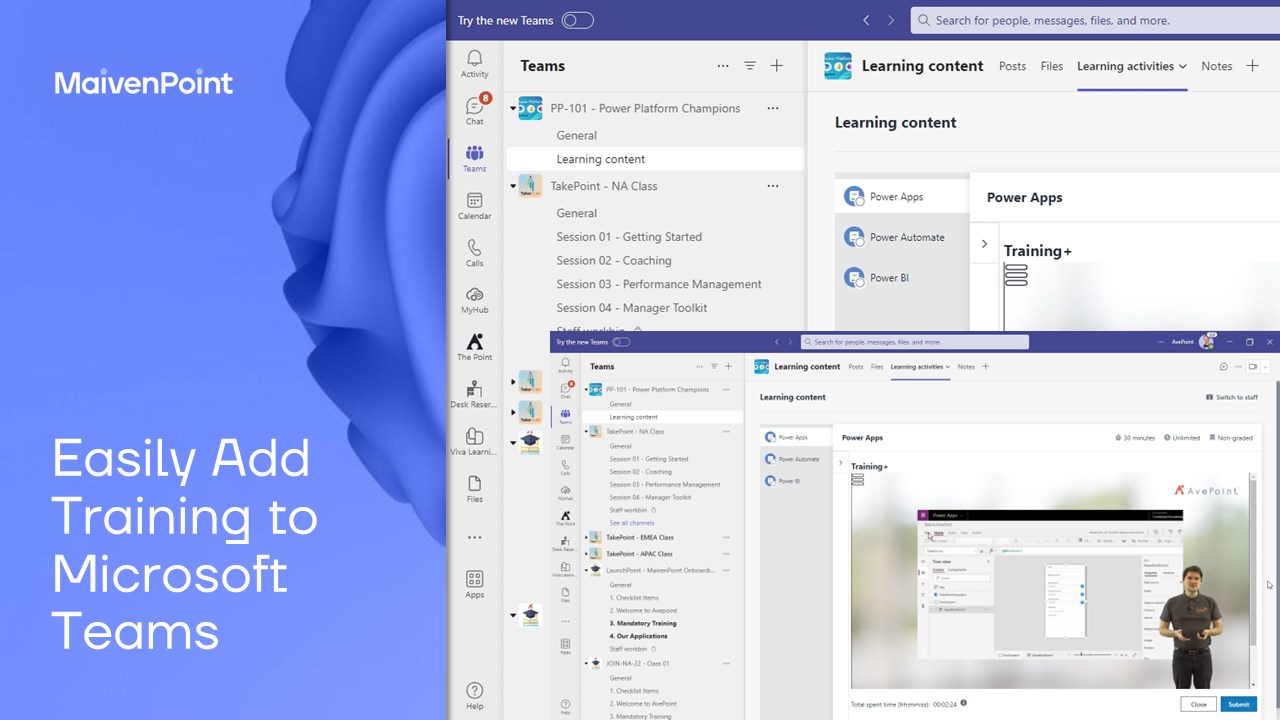Open MyHub app in the large Teams window
Viewport: 1280px width, 720px height.
tap(474, 300)
